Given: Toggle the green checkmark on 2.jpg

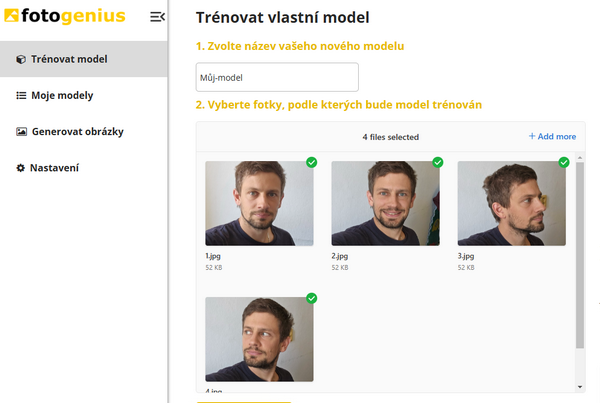Looking at the screenshot, I should coord(437,162).
